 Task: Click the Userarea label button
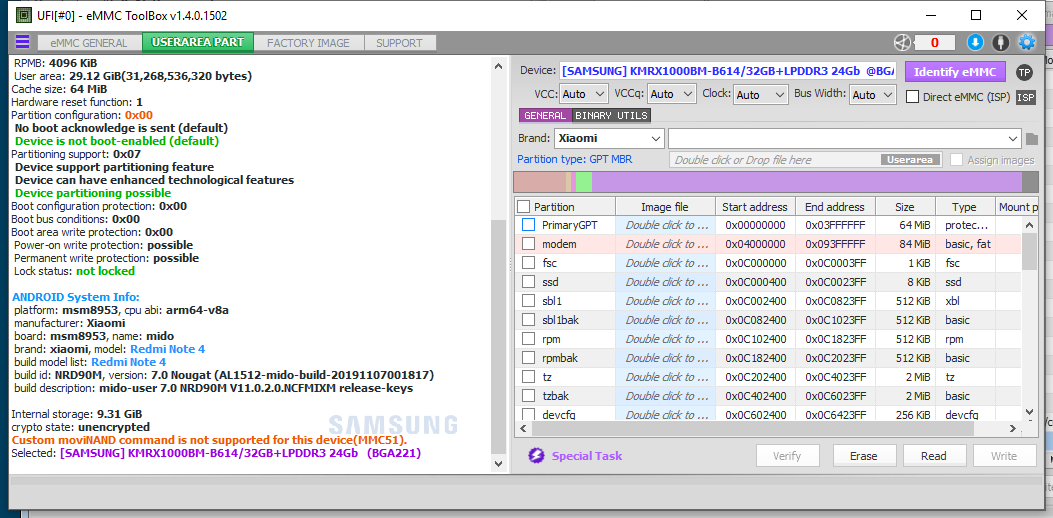911,160
